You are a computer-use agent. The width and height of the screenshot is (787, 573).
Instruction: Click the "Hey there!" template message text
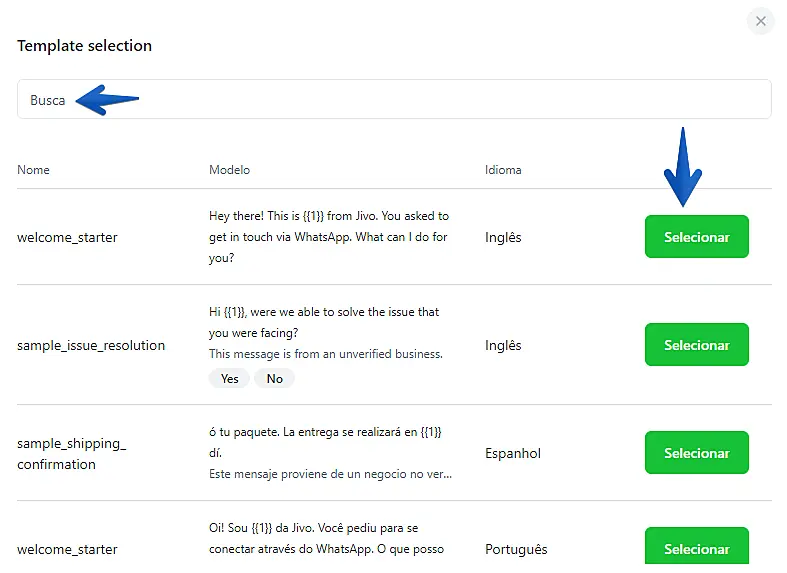329,237
